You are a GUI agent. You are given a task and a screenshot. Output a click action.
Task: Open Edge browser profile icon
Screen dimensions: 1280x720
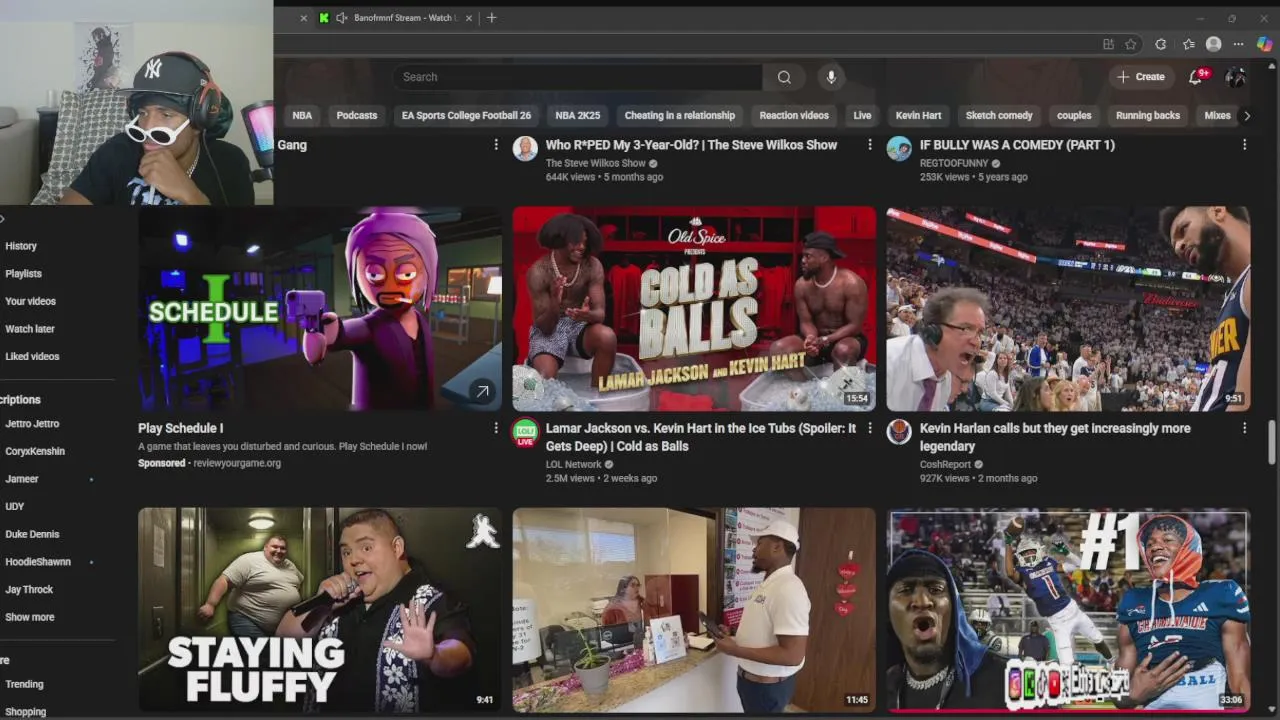[x=1213, y=44]
